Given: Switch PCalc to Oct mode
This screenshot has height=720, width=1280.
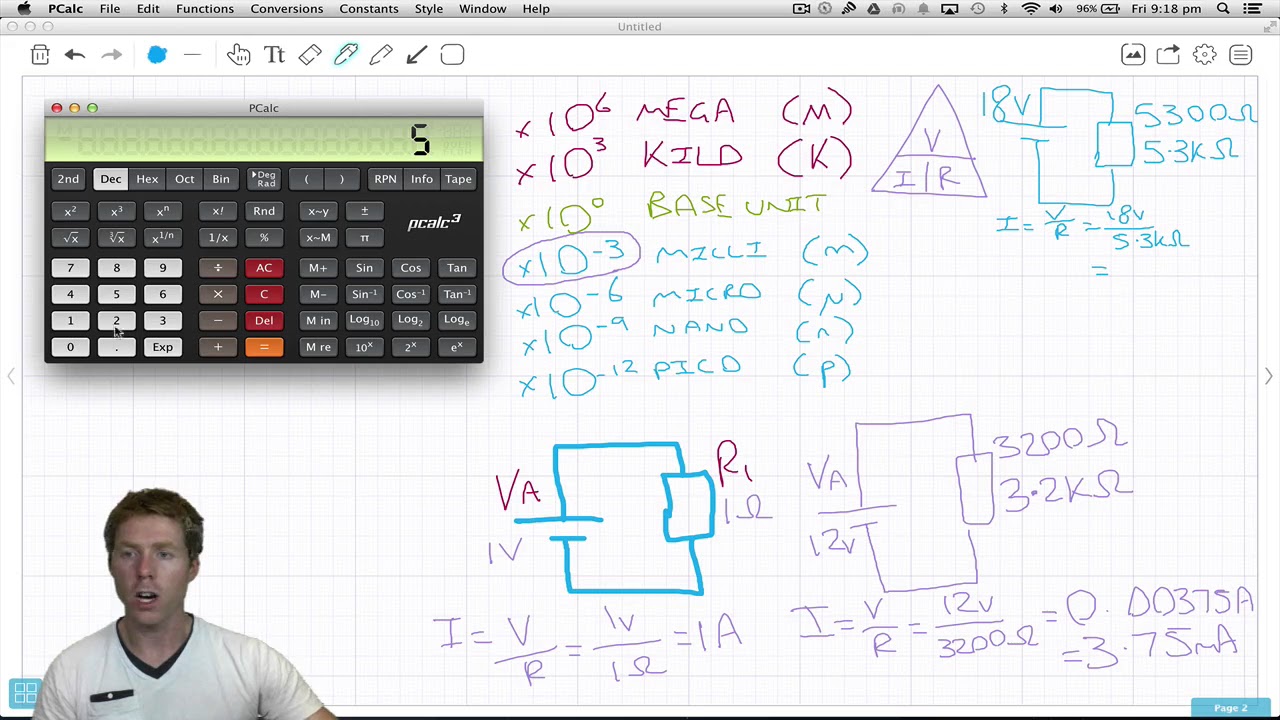Looking at the screenshot, I should coord(185,179).
